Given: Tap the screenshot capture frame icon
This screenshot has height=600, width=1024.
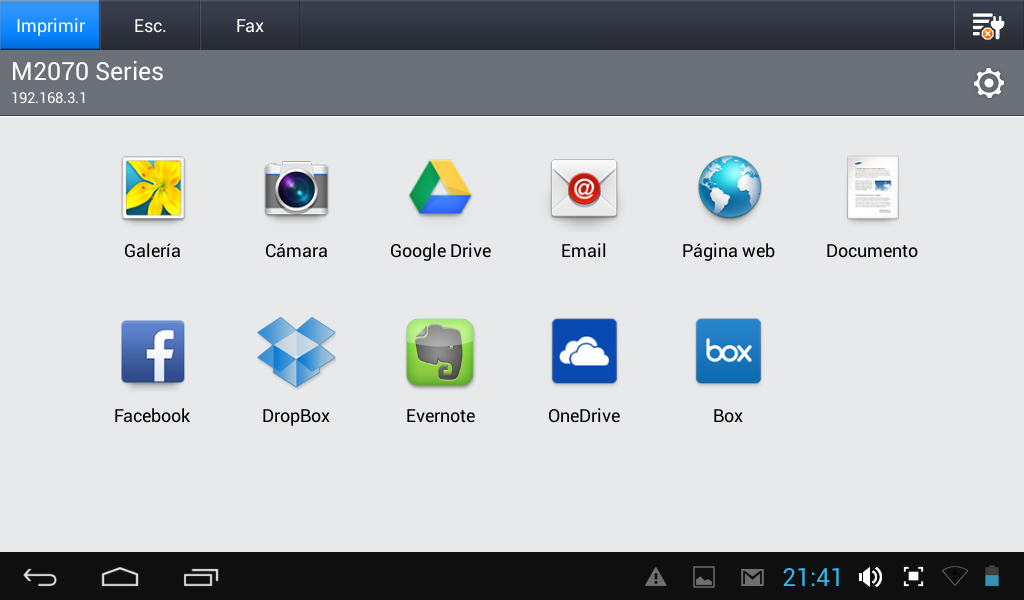Looking at the screenshot, I should [913, 576].
